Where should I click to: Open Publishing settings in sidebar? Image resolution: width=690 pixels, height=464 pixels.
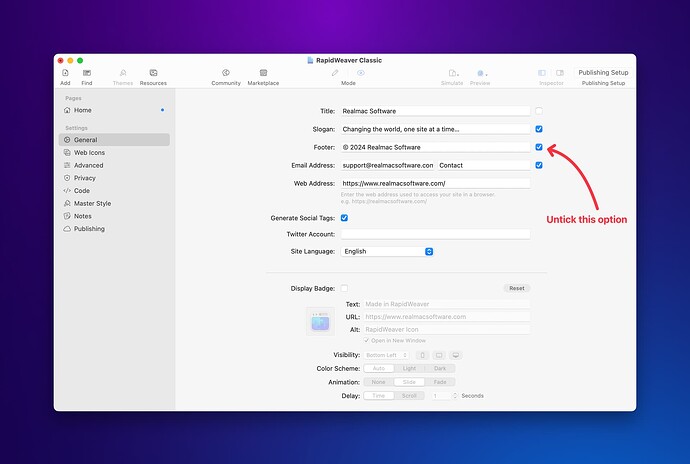[114, 229]
